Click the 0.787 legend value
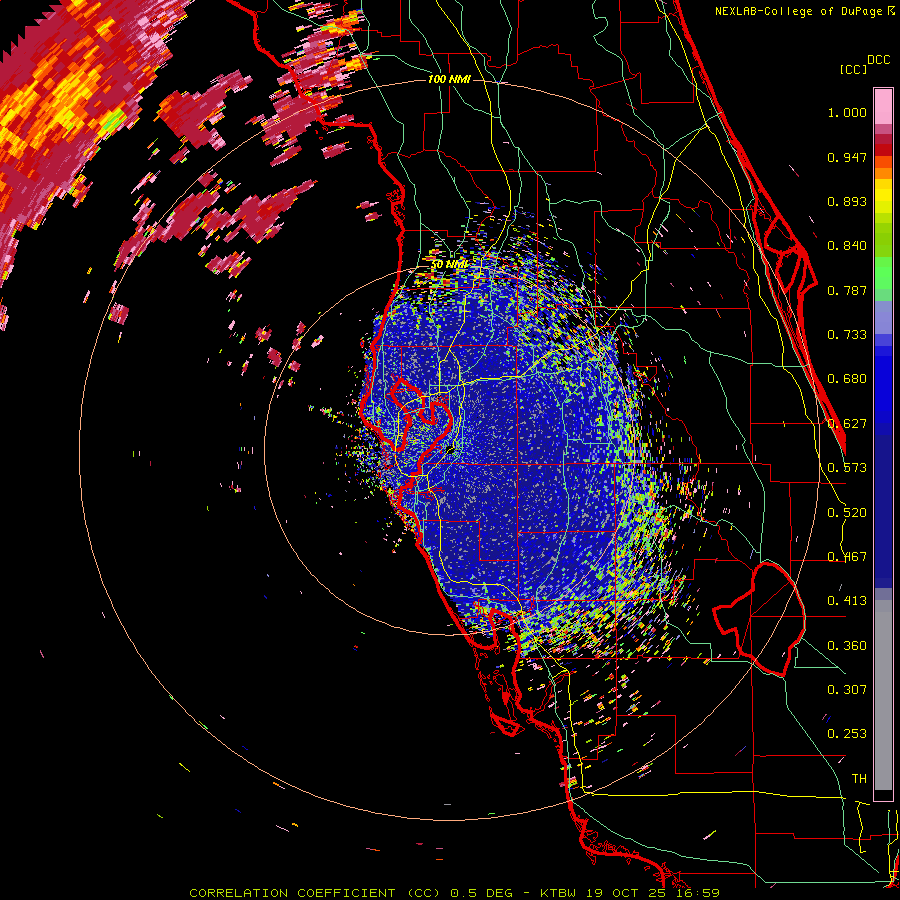The height and width of the screenshot is (900, 900). tap(847, 290)
